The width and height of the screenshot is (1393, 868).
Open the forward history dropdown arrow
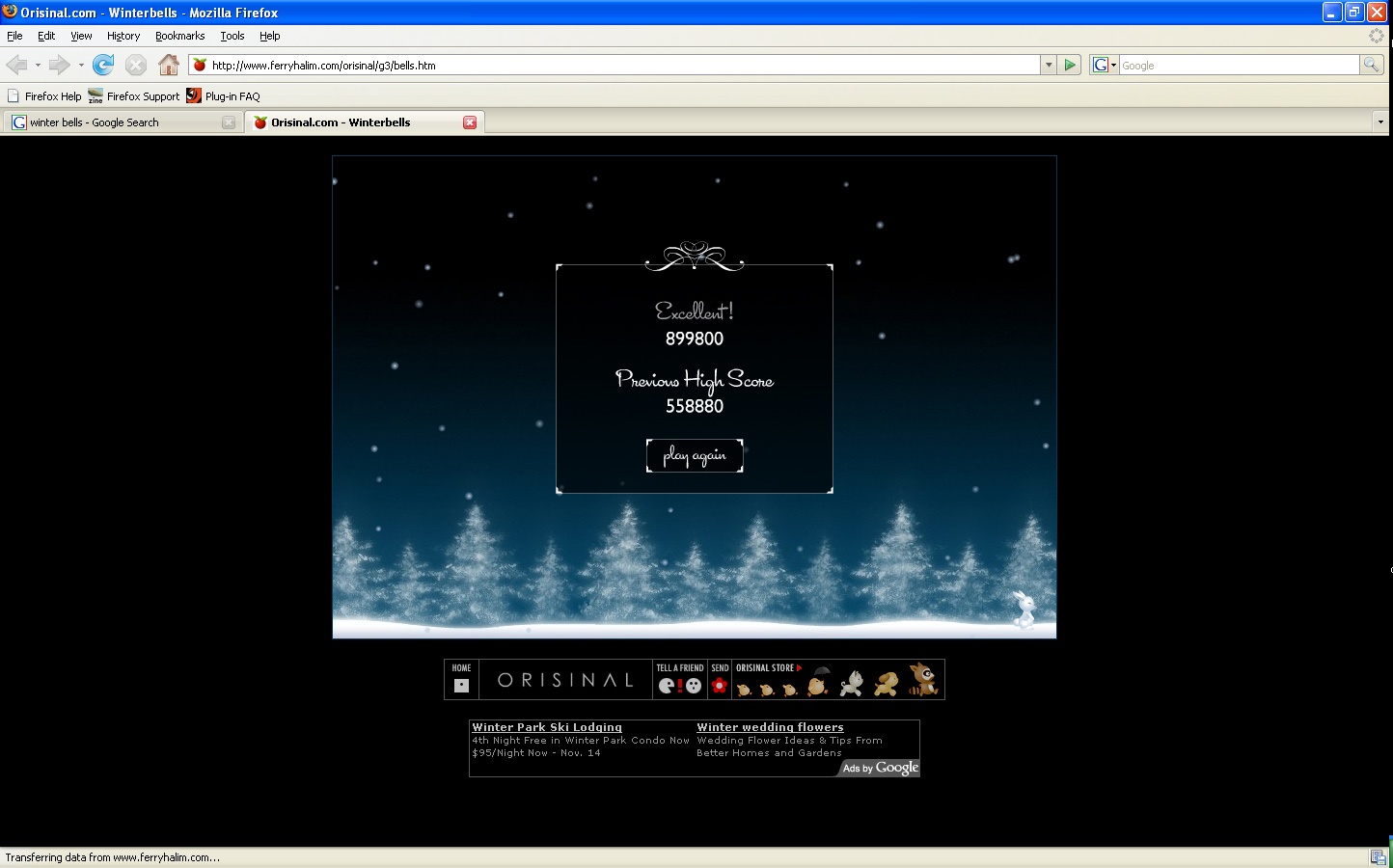coord(81,65)
